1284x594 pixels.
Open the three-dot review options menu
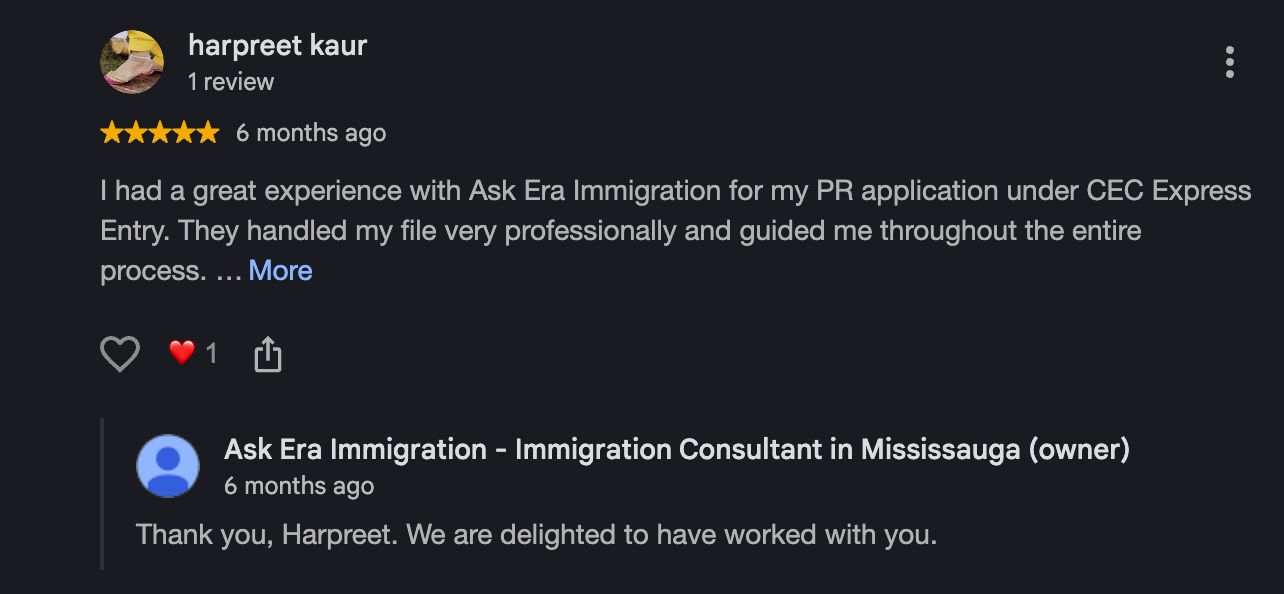tap(1229, 62)
